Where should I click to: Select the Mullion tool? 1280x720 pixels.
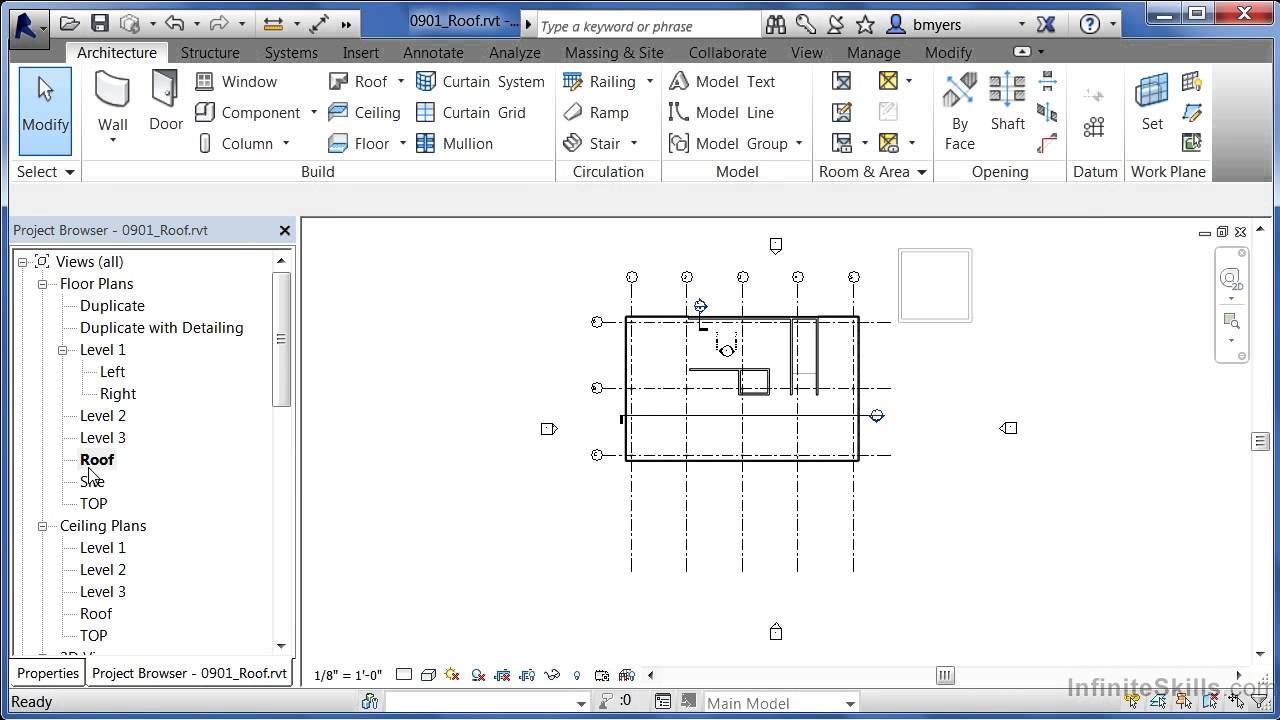tap(455, 144)
